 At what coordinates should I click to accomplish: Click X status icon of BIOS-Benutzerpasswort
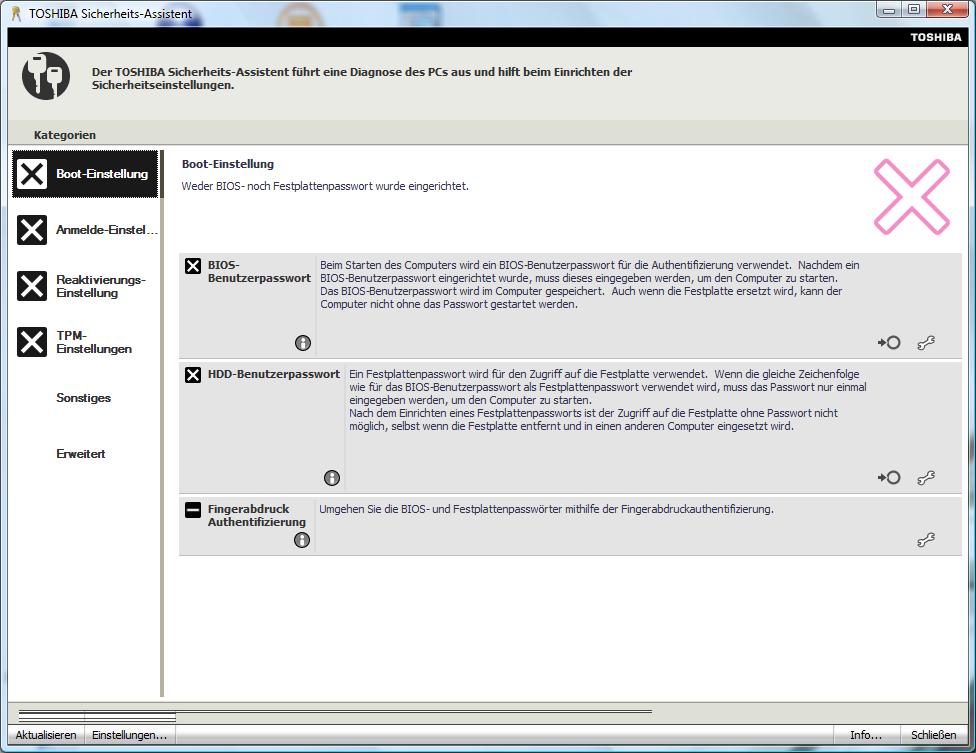coord(193,266)
